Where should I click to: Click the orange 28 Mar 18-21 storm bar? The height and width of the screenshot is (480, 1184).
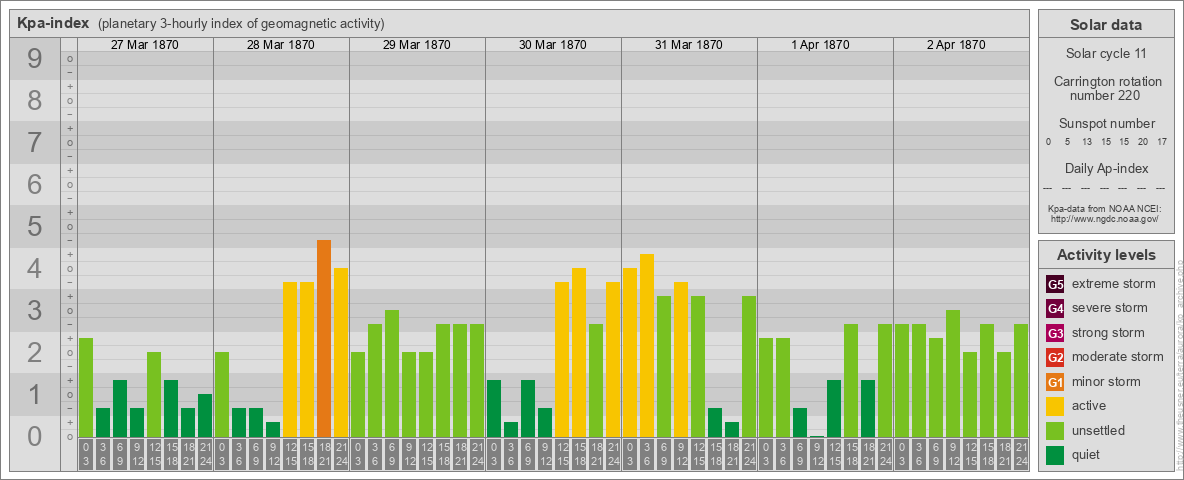tap(324, 338)
